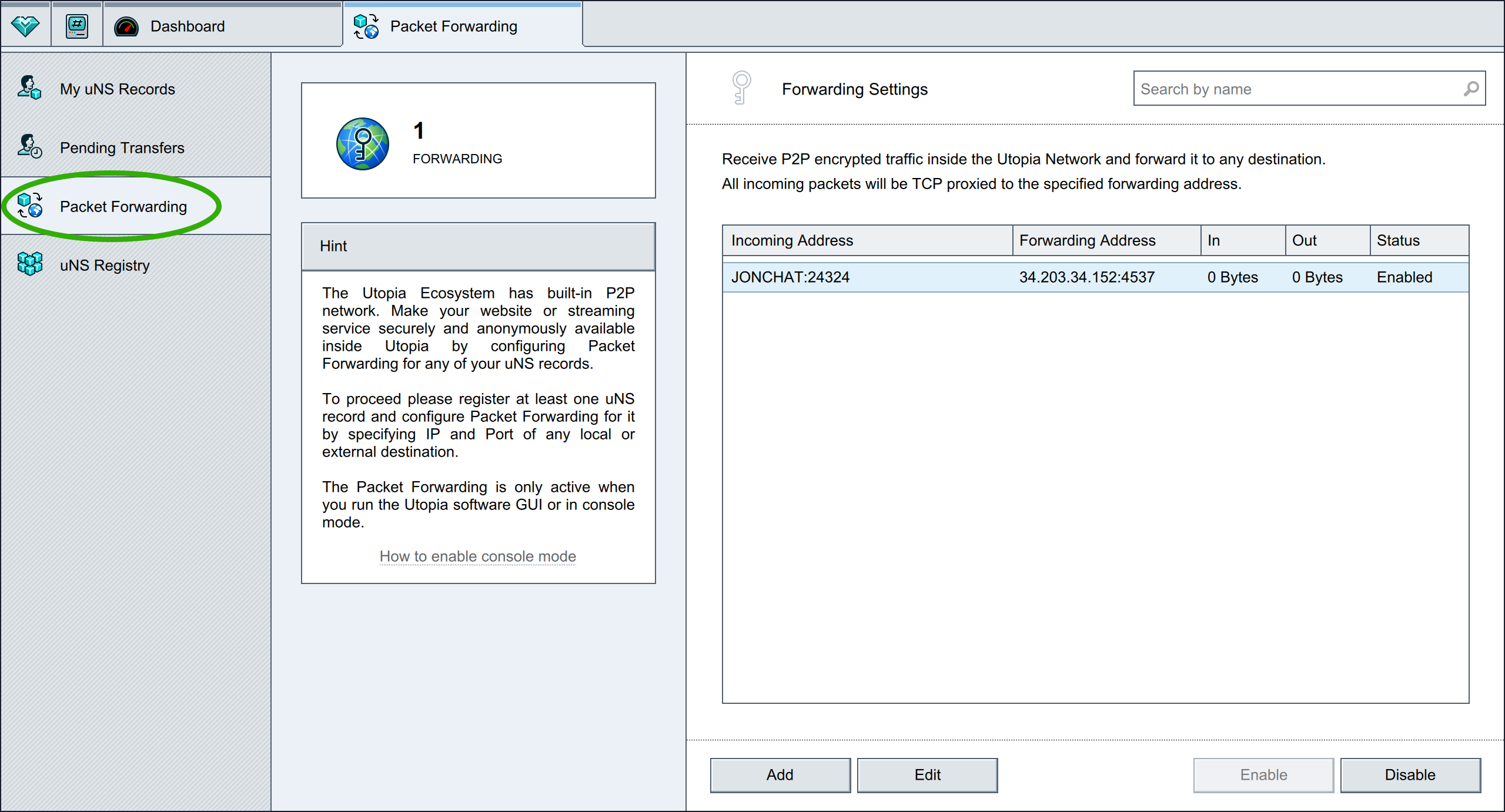Open Packet Forwarding in the sidebar

(x=123, y=206)
